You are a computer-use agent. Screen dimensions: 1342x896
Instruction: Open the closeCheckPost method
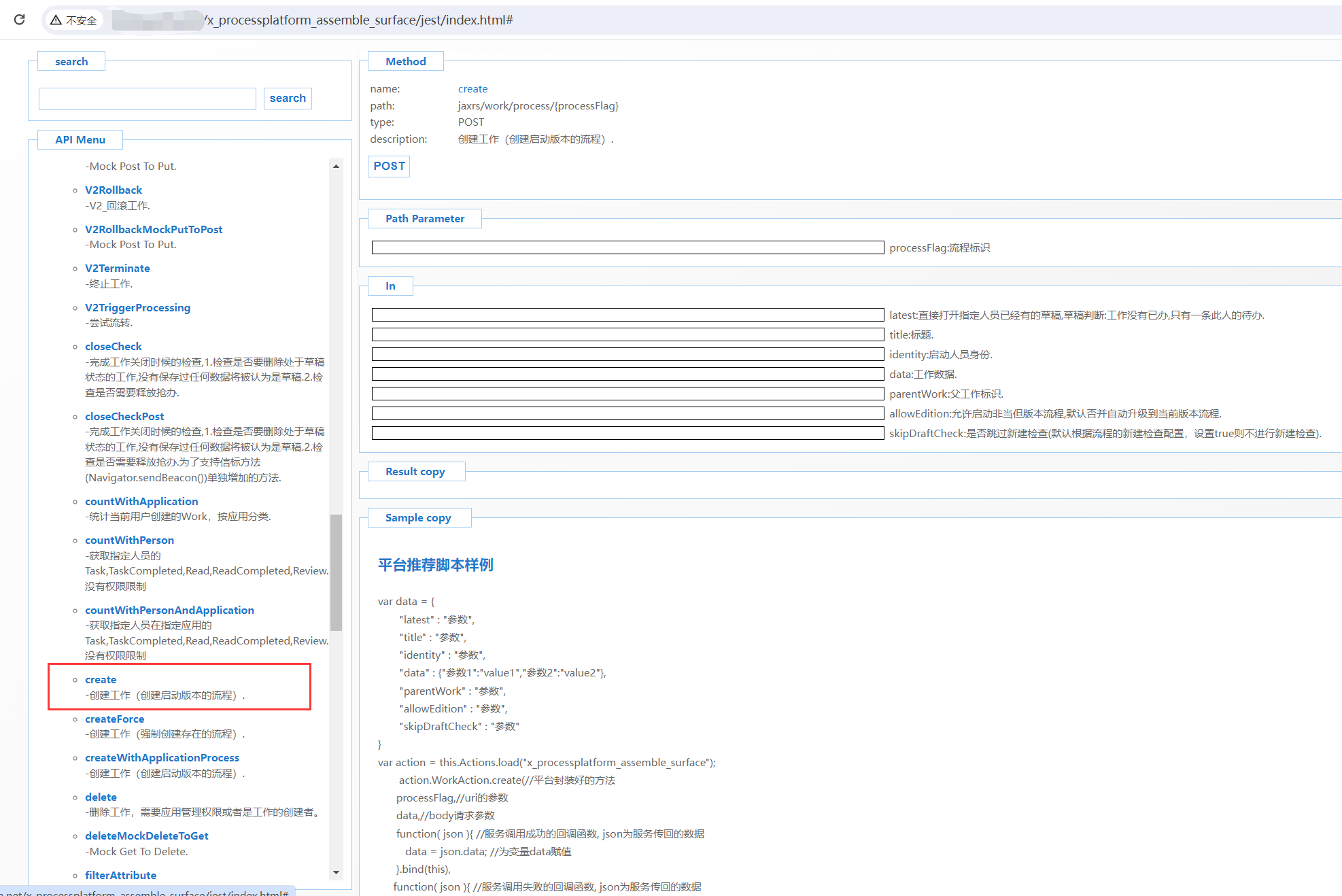[x=124, y=416]
